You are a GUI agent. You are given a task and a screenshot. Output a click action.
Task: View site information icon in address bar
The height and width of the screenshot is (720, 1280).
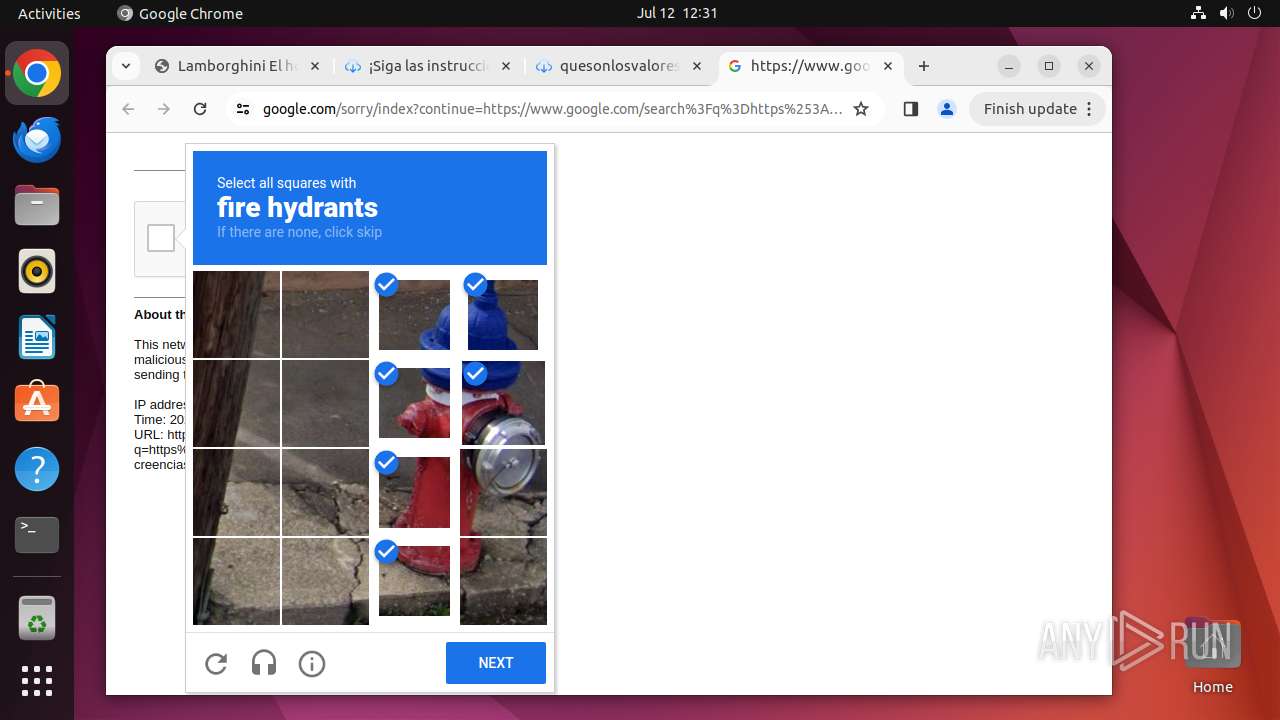point(243,109)
